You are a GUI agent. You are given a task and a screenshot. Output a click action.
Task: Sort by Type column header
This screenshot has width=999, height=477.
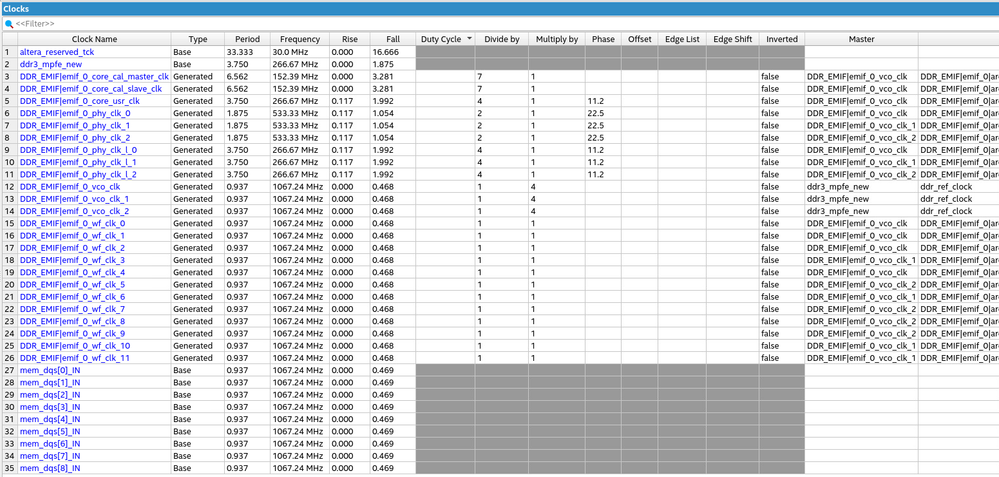point(198,39)
